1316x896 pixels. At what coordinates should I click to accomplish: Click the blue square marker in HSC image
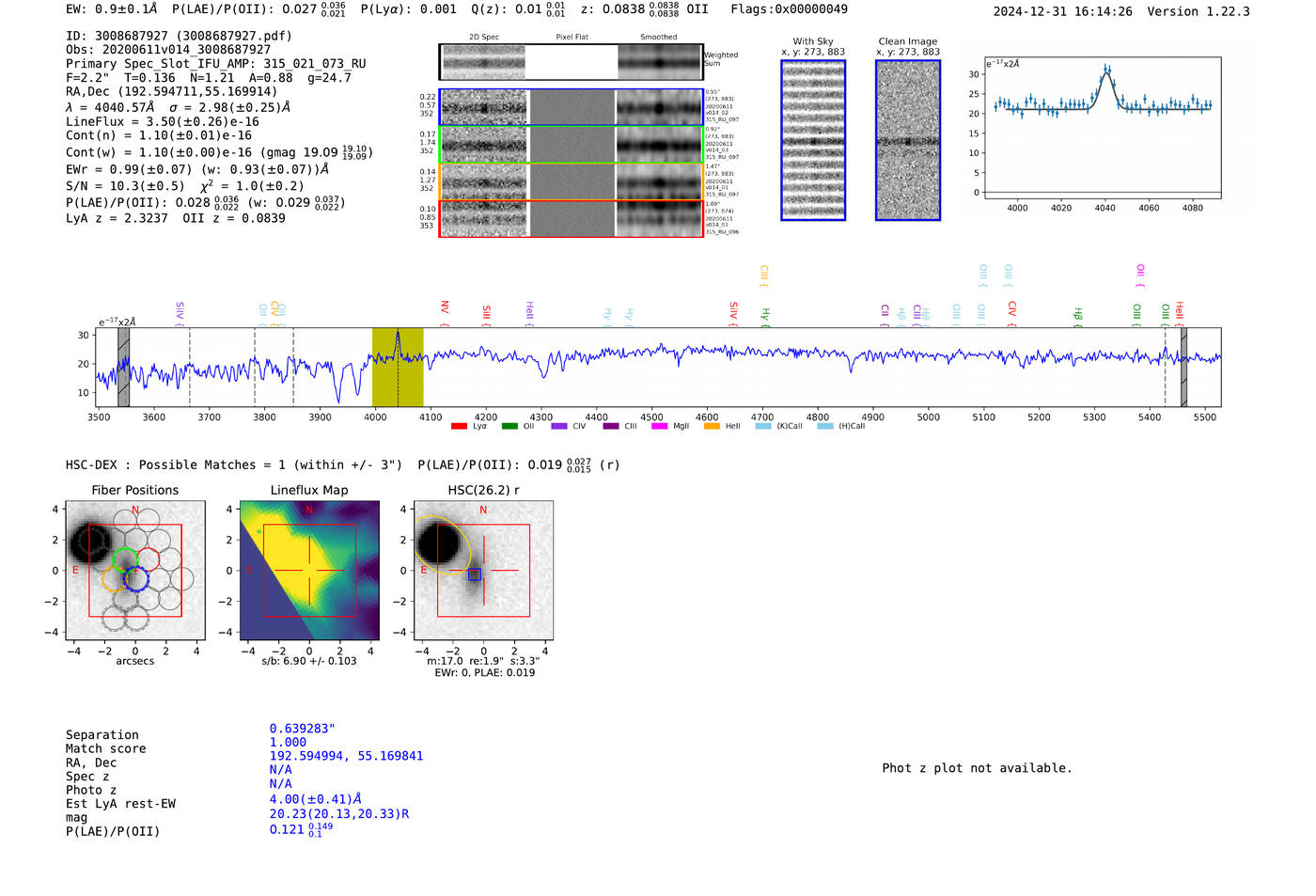point(475,574)
